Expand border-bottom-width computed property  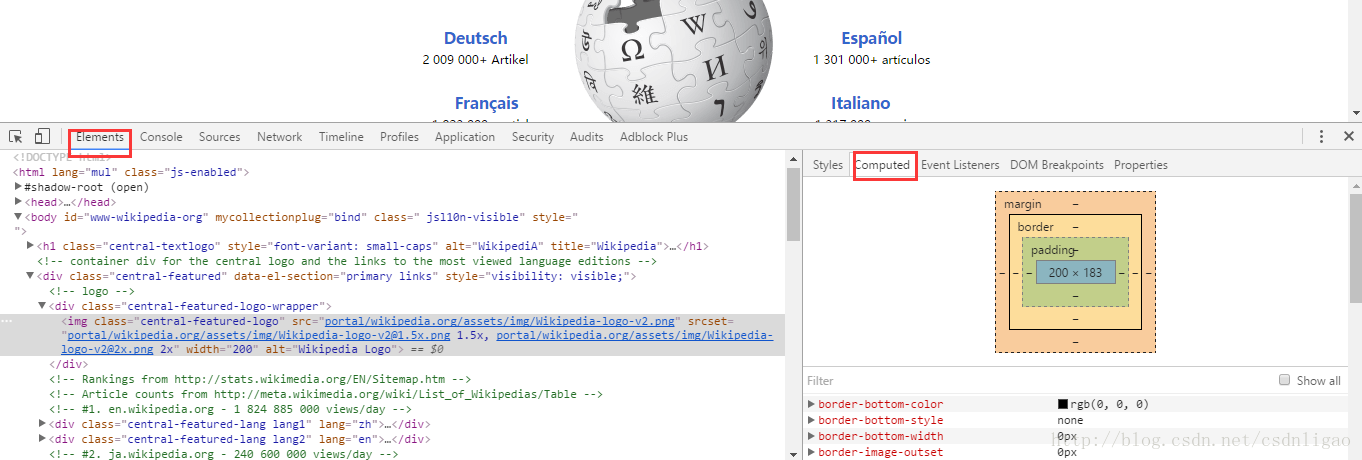812,437
